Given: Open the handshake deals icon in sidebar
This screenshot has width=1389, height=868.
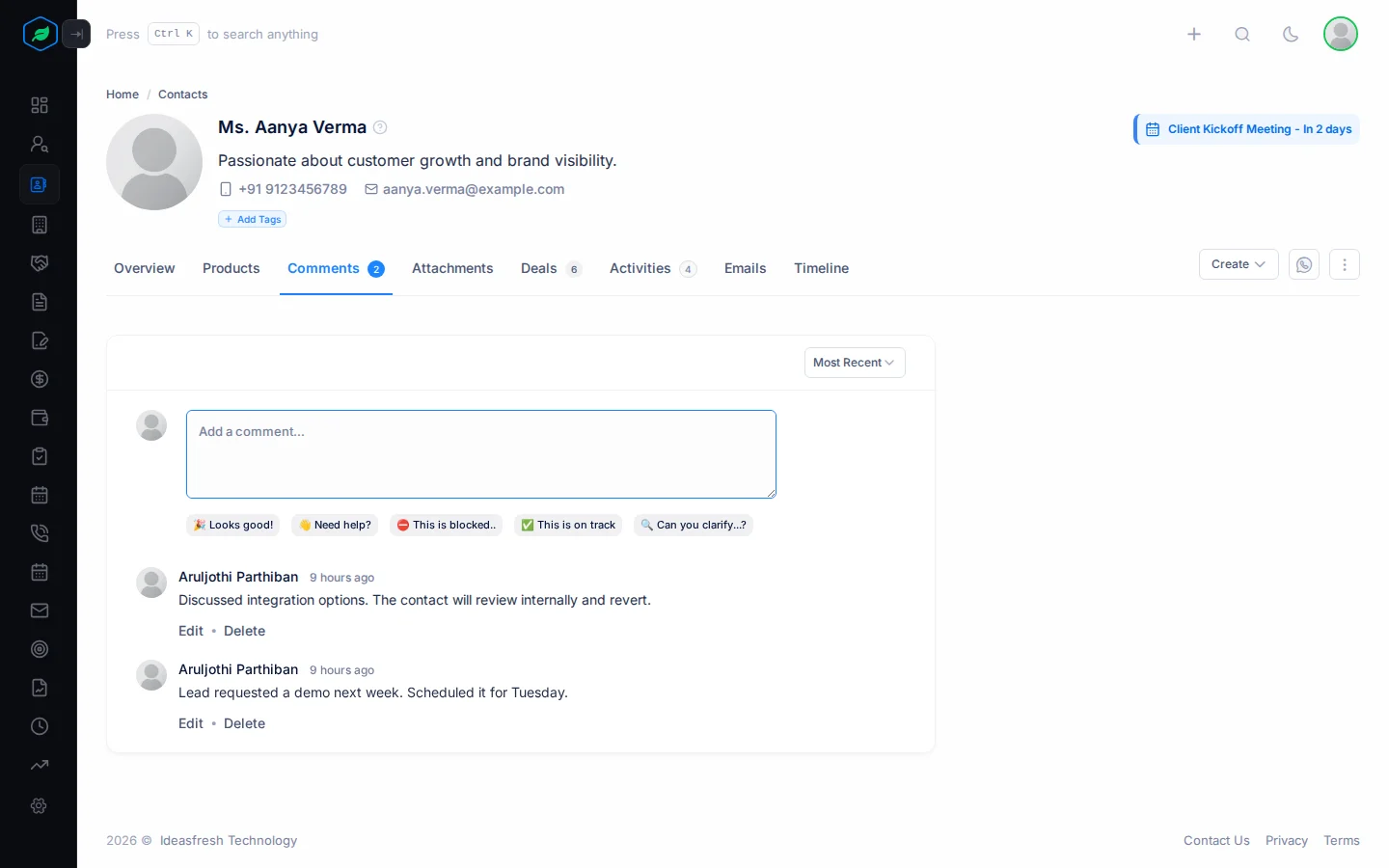Looking at the screenshot, I should pos(40,263).
